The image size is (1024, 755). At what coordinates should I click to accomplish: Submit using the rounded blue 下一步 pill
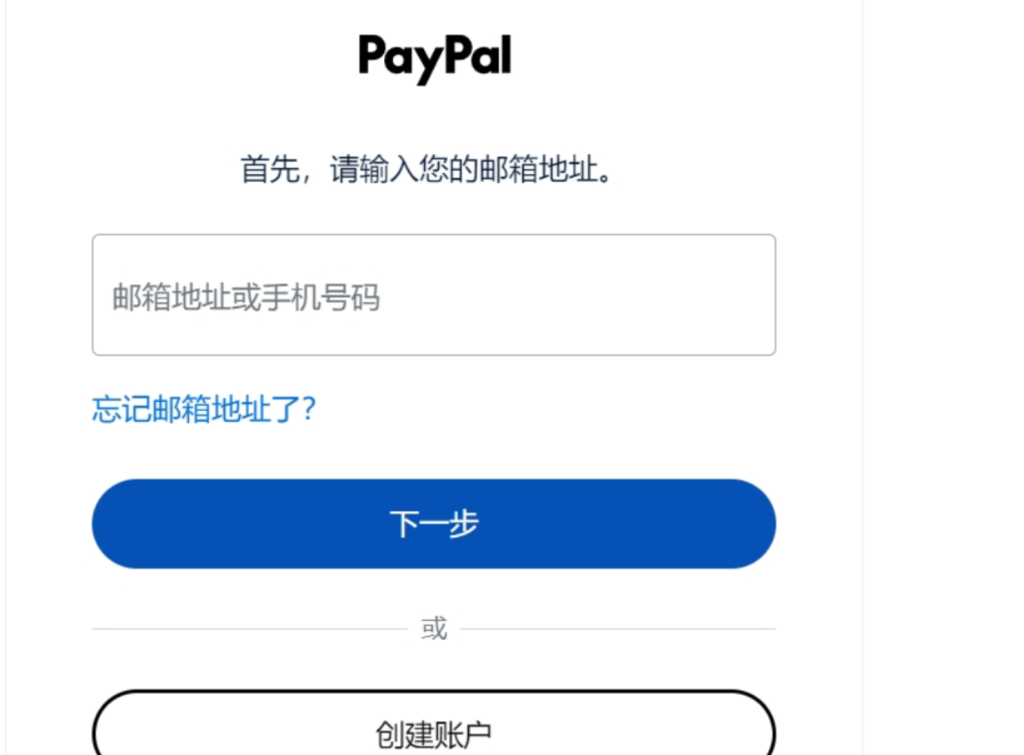point(434,524)
